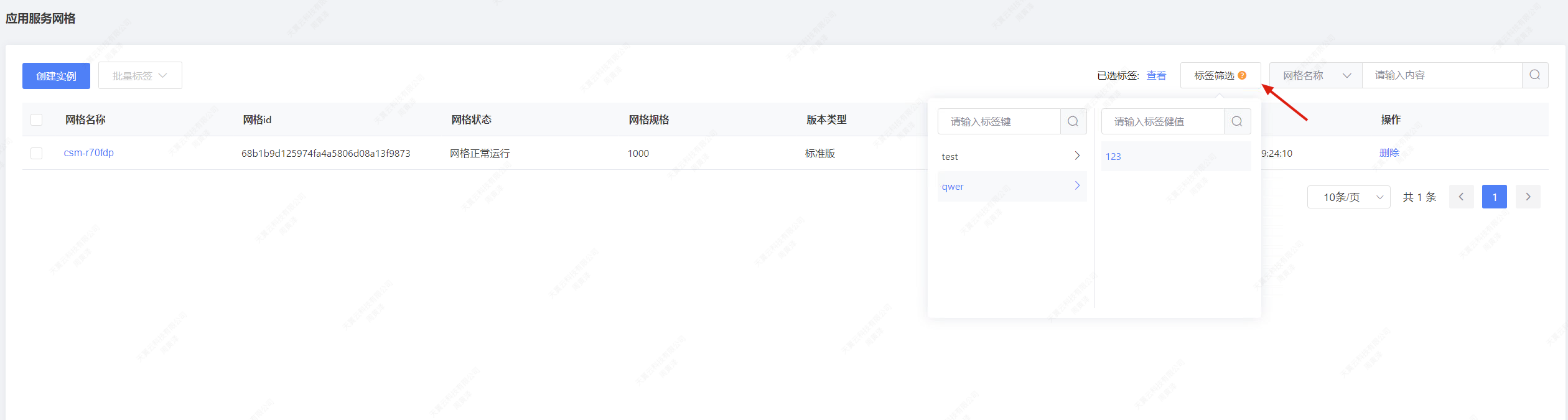Tick the checkbox for csm-r70fdp row
The height and width of the screenshot is (420, 1568).
(37, 153)
